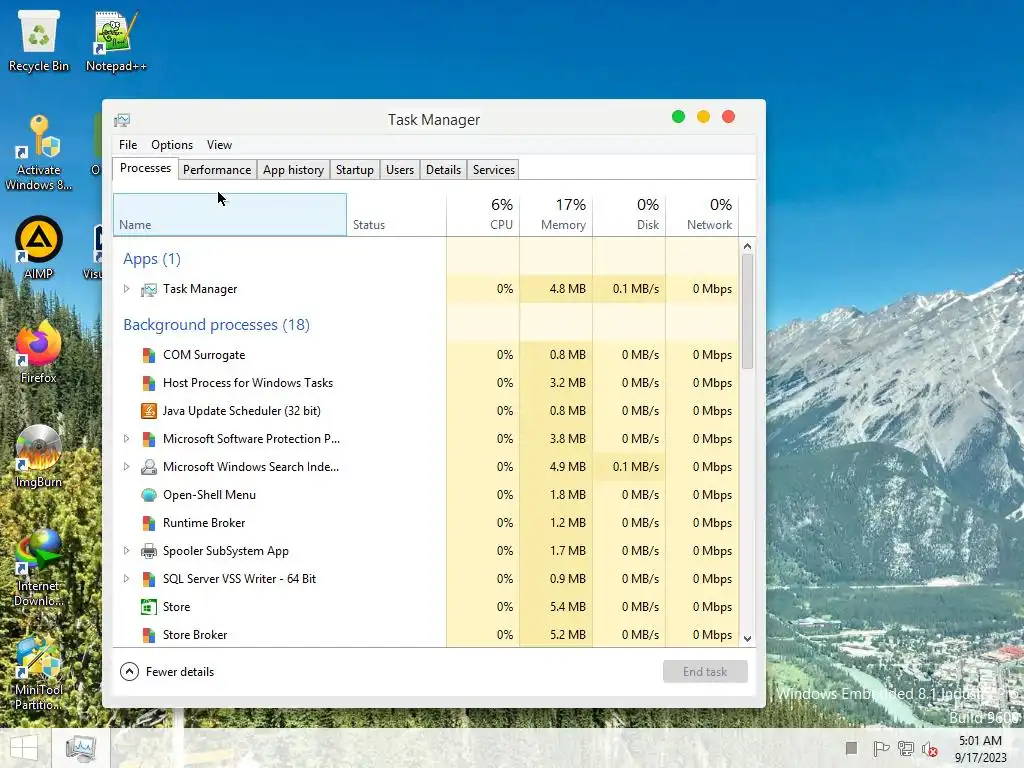
Task: Open the Recycle Bin desktop icon
Action: coord(39,40)
